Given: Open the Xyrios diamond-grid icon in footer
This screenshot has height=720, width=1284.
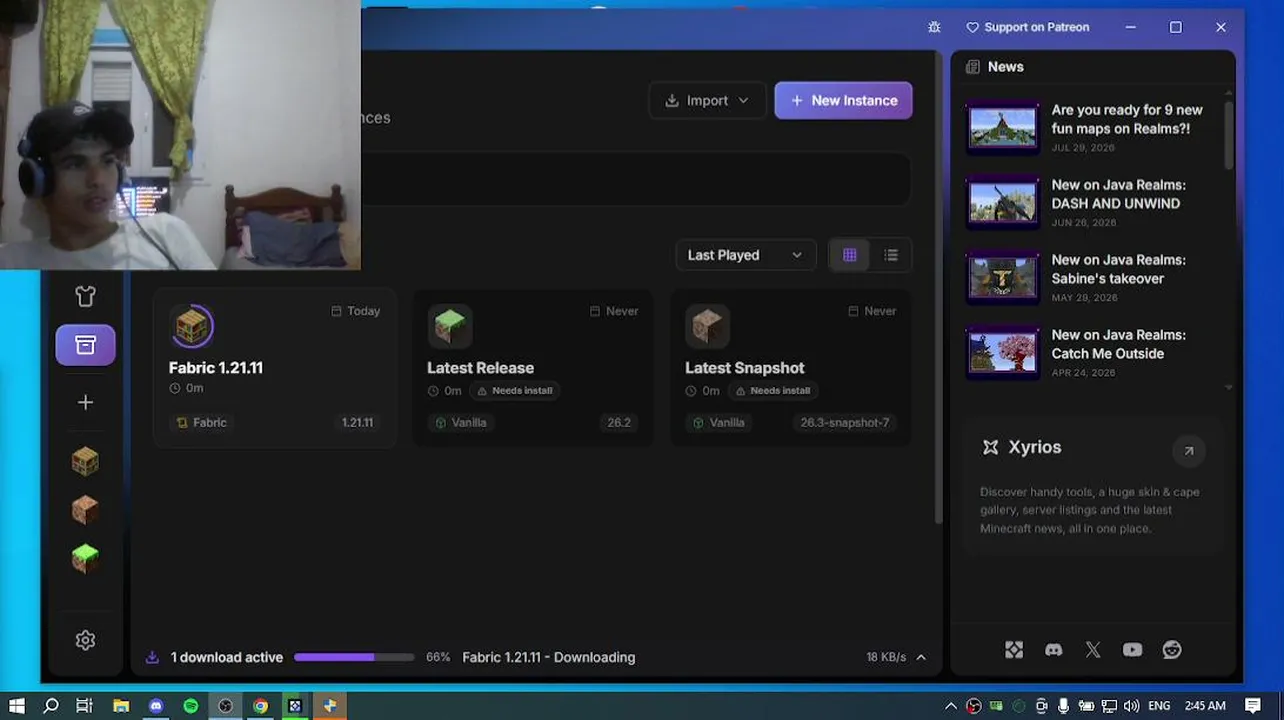Looking at the screenshot, I should pyautogui.click(x=1014, y=650).
